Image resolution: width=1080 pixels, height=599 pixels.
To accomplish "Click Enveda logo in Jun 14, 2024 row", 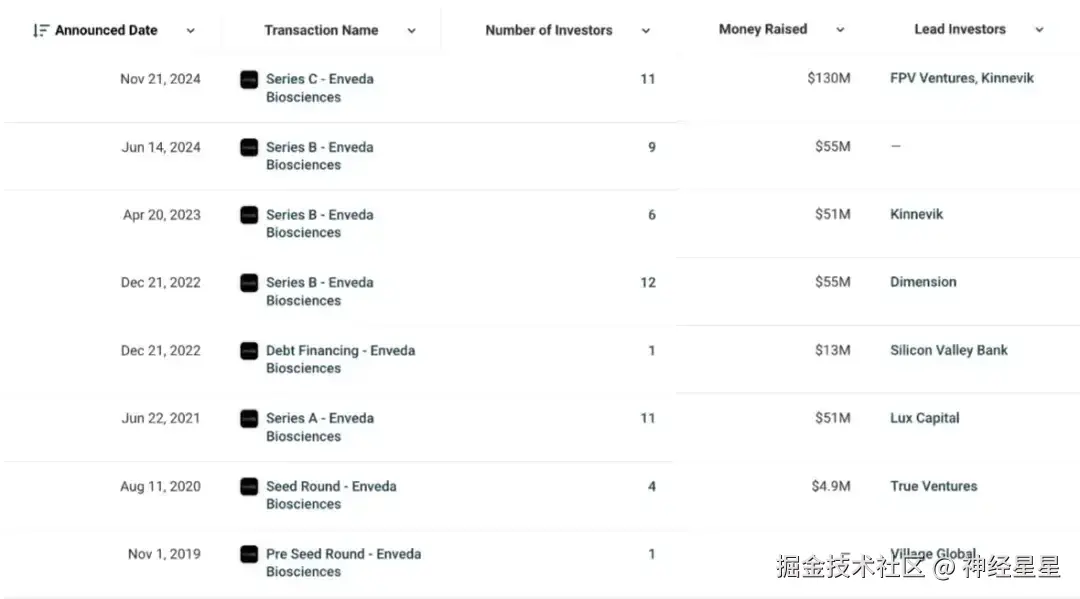I will pyautogui.click(x=249, y=148).
